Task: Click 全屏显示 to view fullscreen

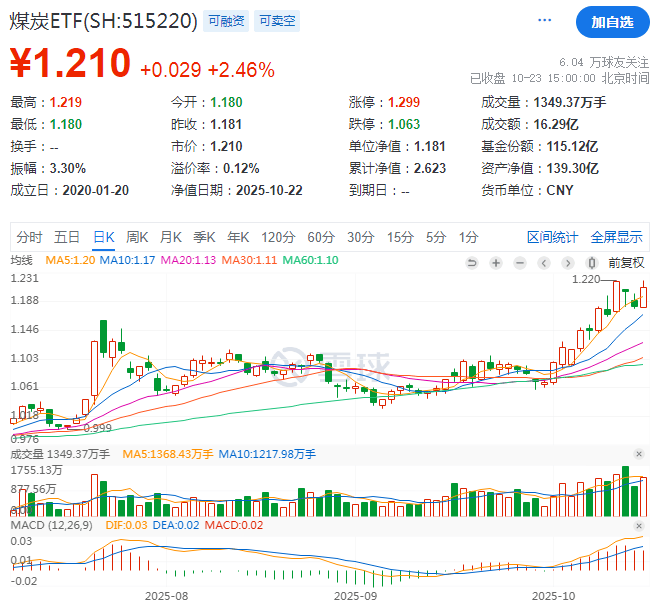Action: [616, 237]
